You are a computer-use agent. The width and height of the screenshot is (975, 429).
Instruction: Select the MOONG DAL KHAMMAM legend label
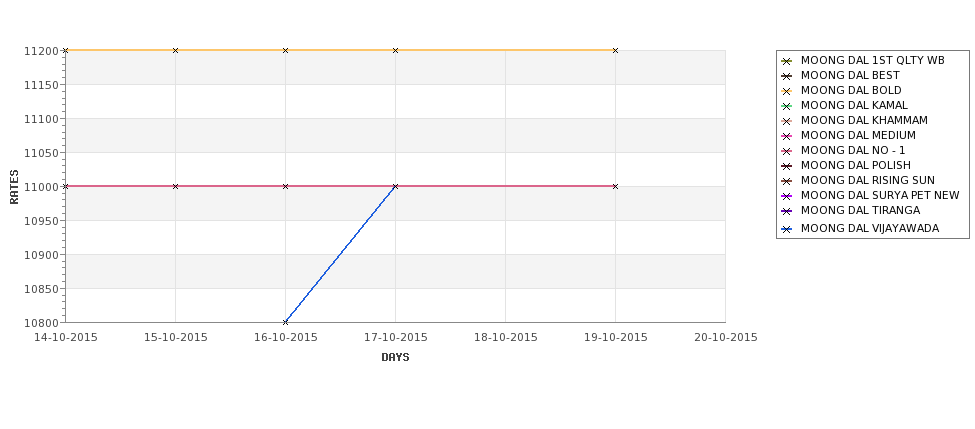click(x=864, y=121)
